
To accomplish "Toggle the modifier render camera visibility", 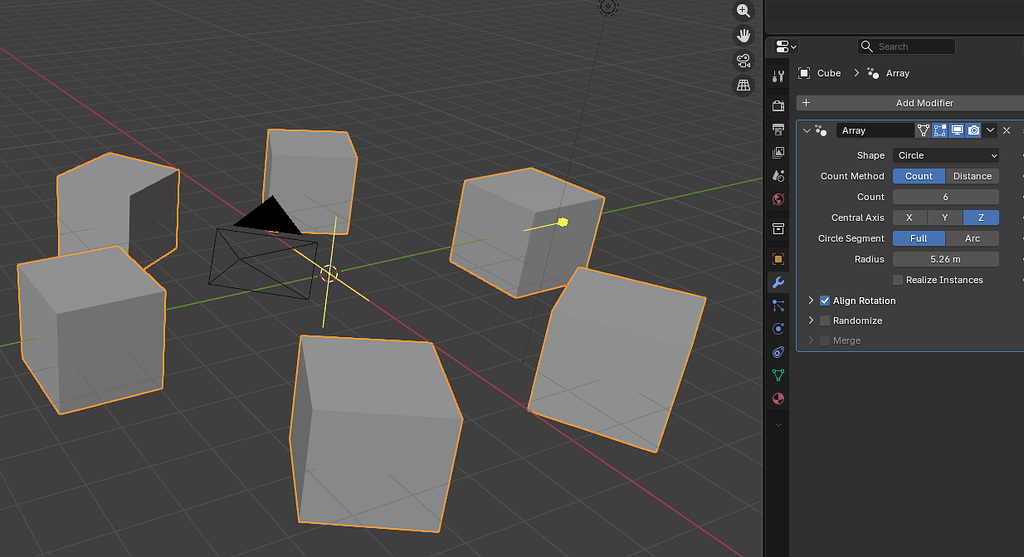I will coord(974,131).
